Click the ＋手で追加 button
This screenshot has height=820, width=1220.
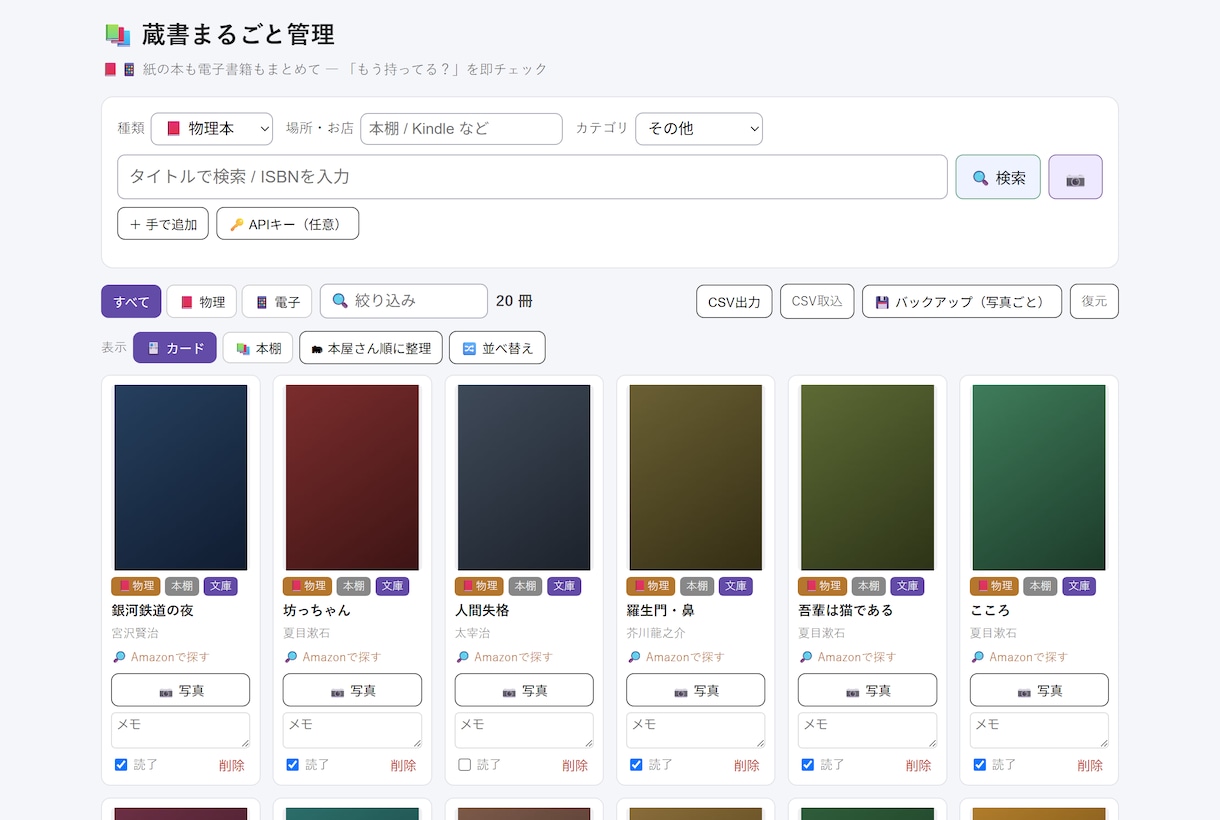(163, 224)
